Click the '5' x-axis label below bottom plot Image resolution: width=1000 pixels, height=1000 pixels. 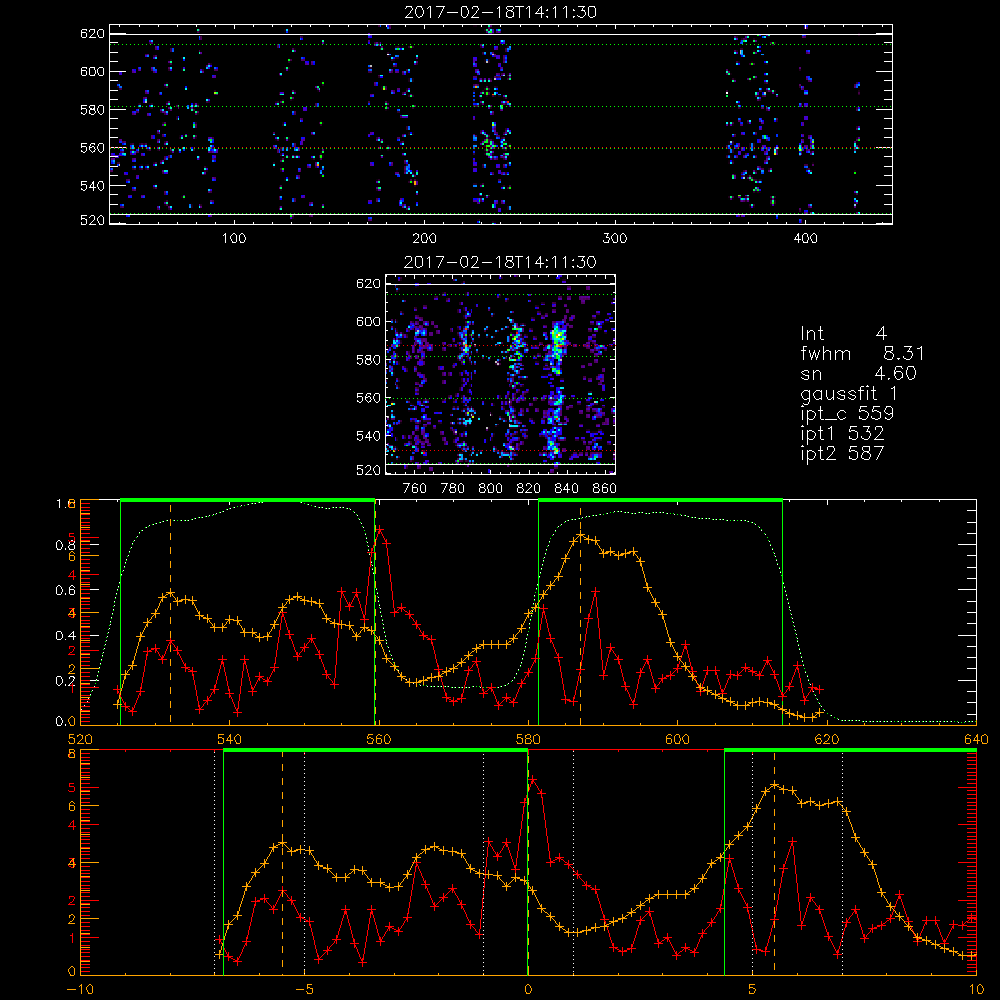(x=753, y=990)
